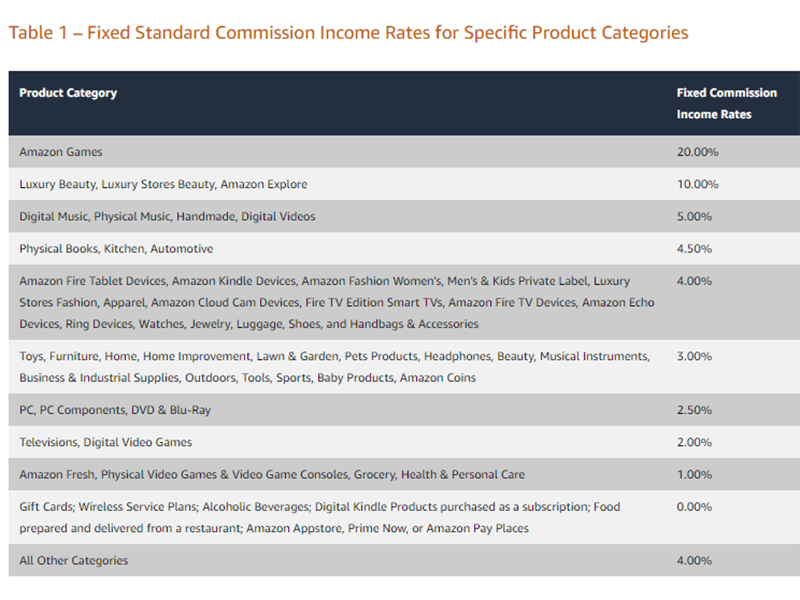This screenshot has height=600, width=800.
Task: Click the 5.00% rate value
Action: [x=694, y=216]
